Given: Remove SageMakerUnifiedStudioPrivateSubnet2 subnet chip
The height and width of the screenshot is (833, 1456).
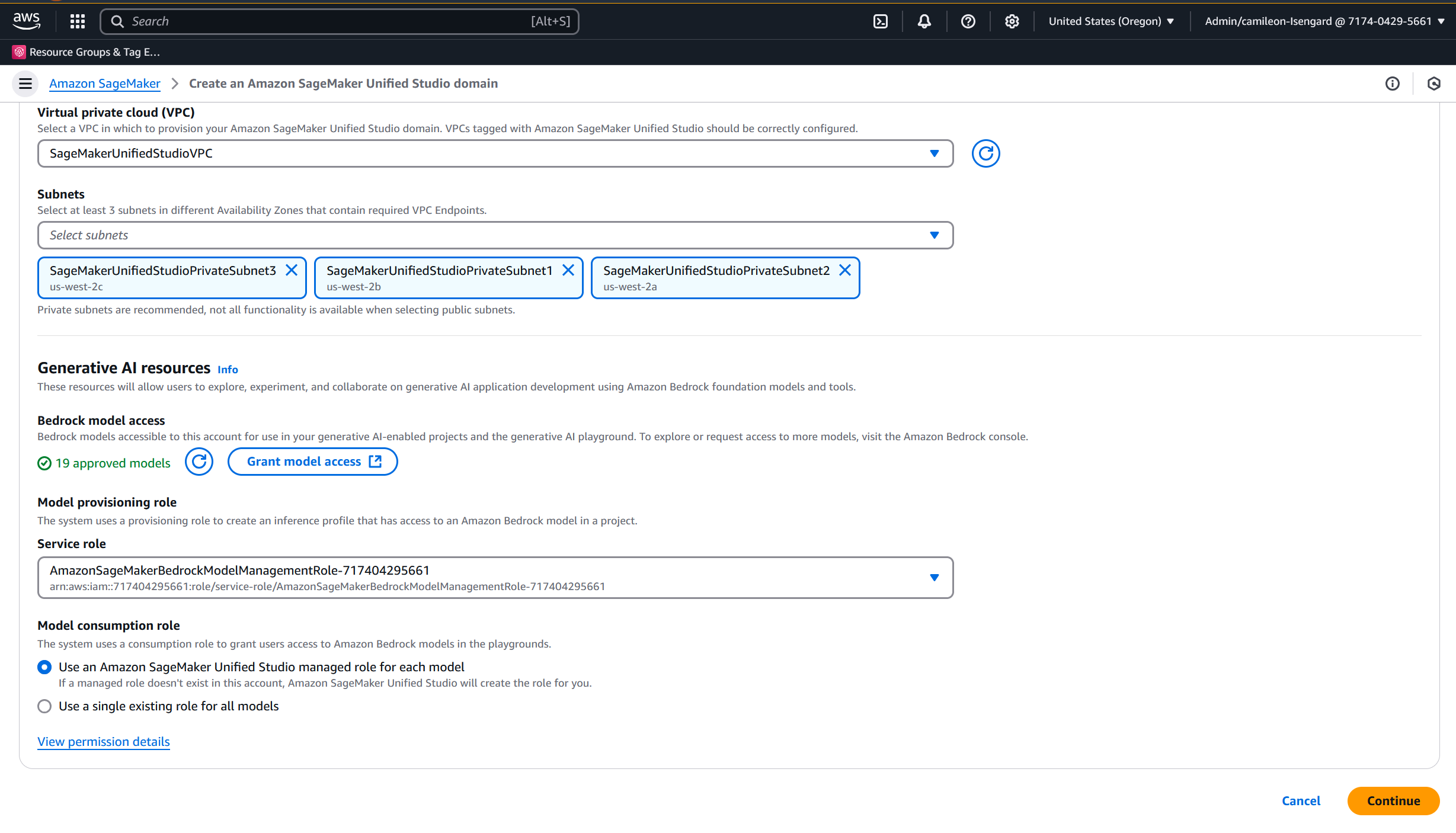Looking at the screenshot, I should point(845,270).
